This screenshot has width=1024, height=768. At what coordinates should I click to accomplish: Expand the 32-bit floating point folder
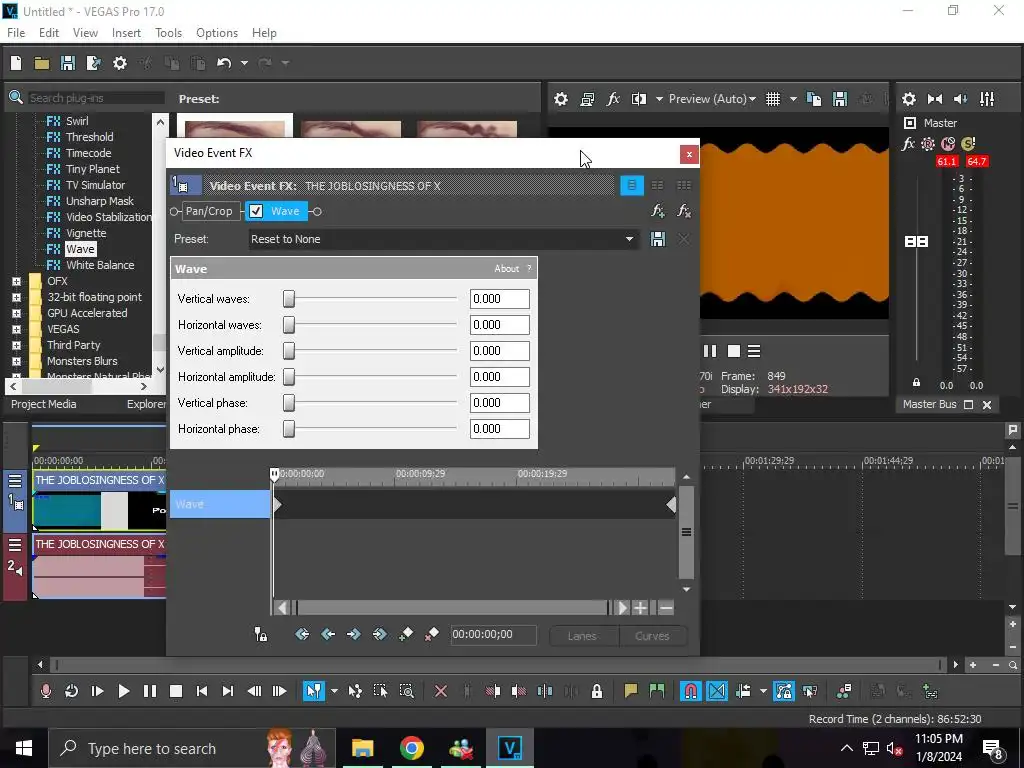coord(16,298)
